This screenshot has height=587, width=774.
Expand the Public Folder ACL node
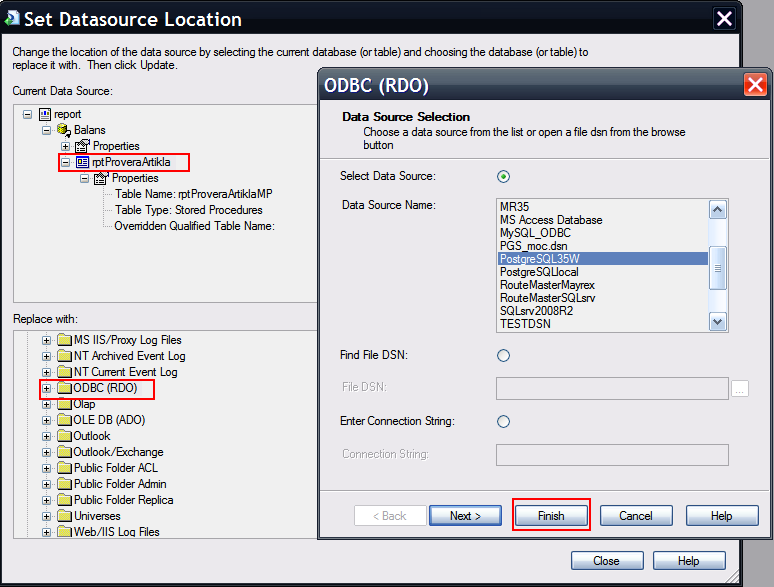[46, 468]
